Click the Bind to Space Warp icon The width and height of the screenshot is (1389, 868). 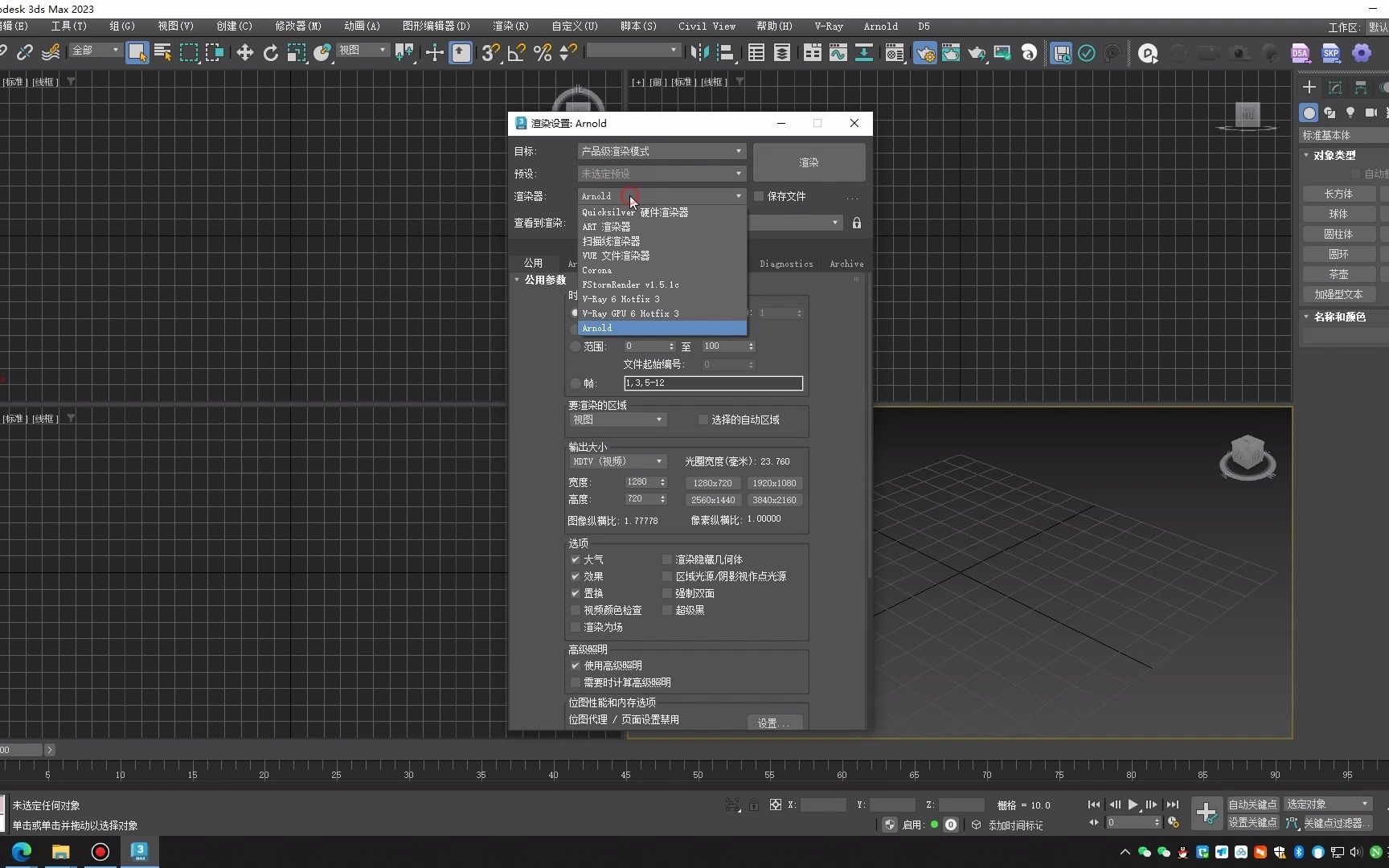pyautogui.click(x=50, y=53)
